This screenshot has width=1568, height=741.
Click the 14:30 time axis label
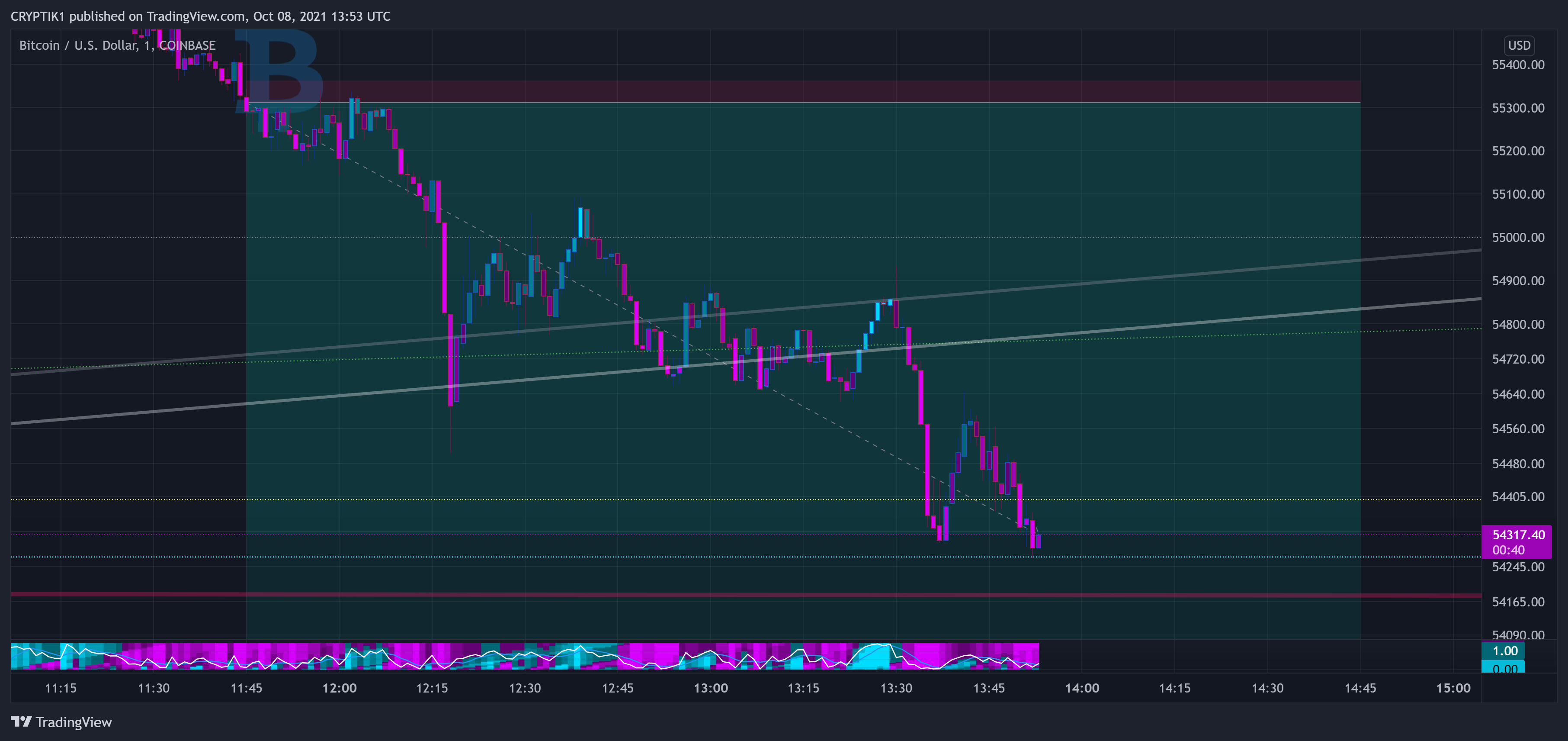pyautogui.click(x=1267, y=688)
